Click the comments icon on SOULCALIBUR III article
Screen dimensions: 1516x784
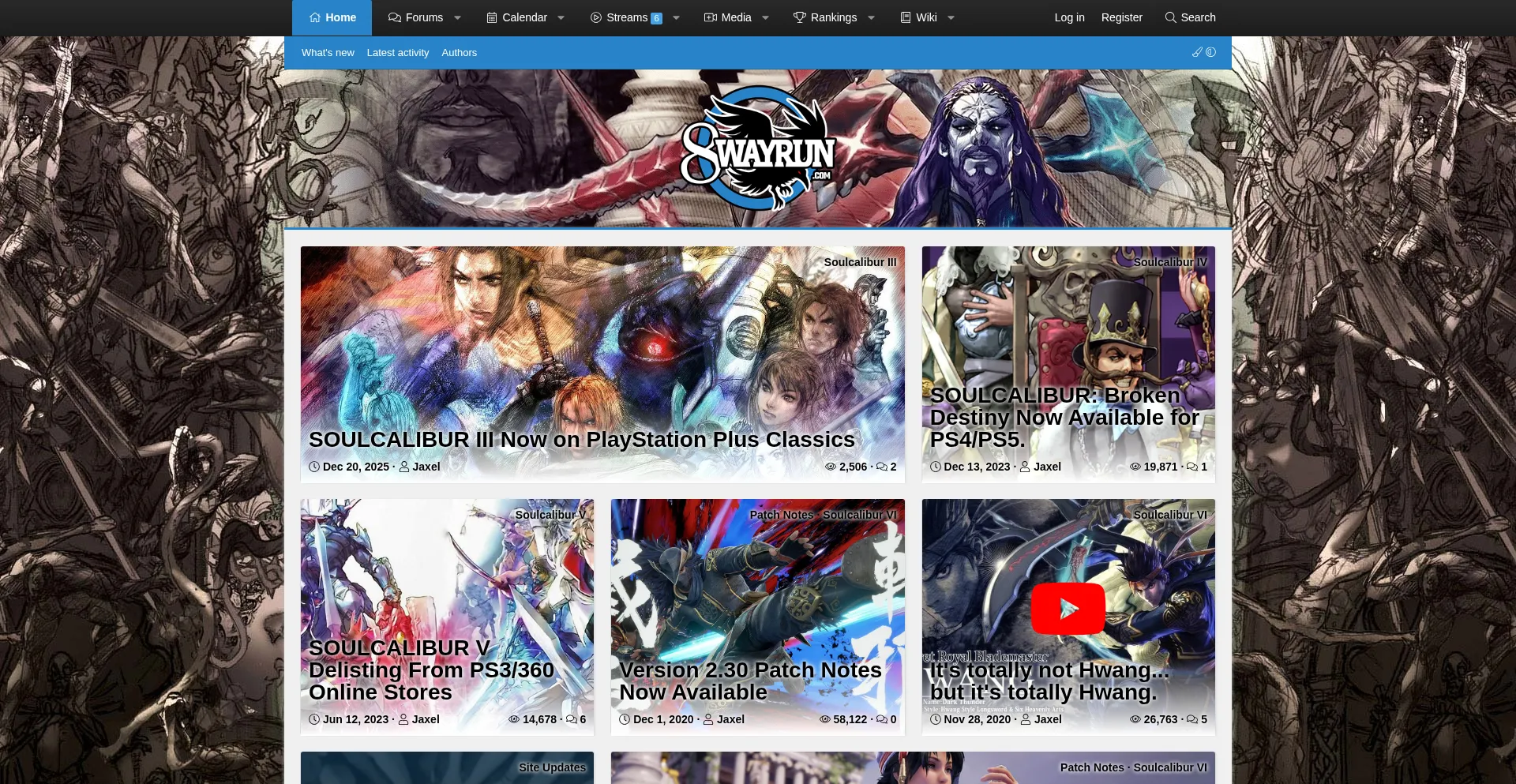point(882,467)
